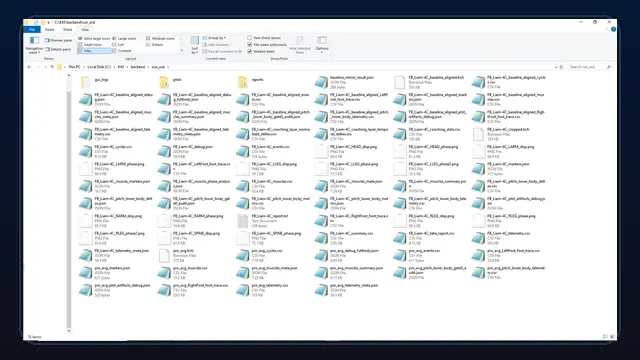Screen dimensions: 640x360
Task: Open the plots folder icon
Action: 164,82
